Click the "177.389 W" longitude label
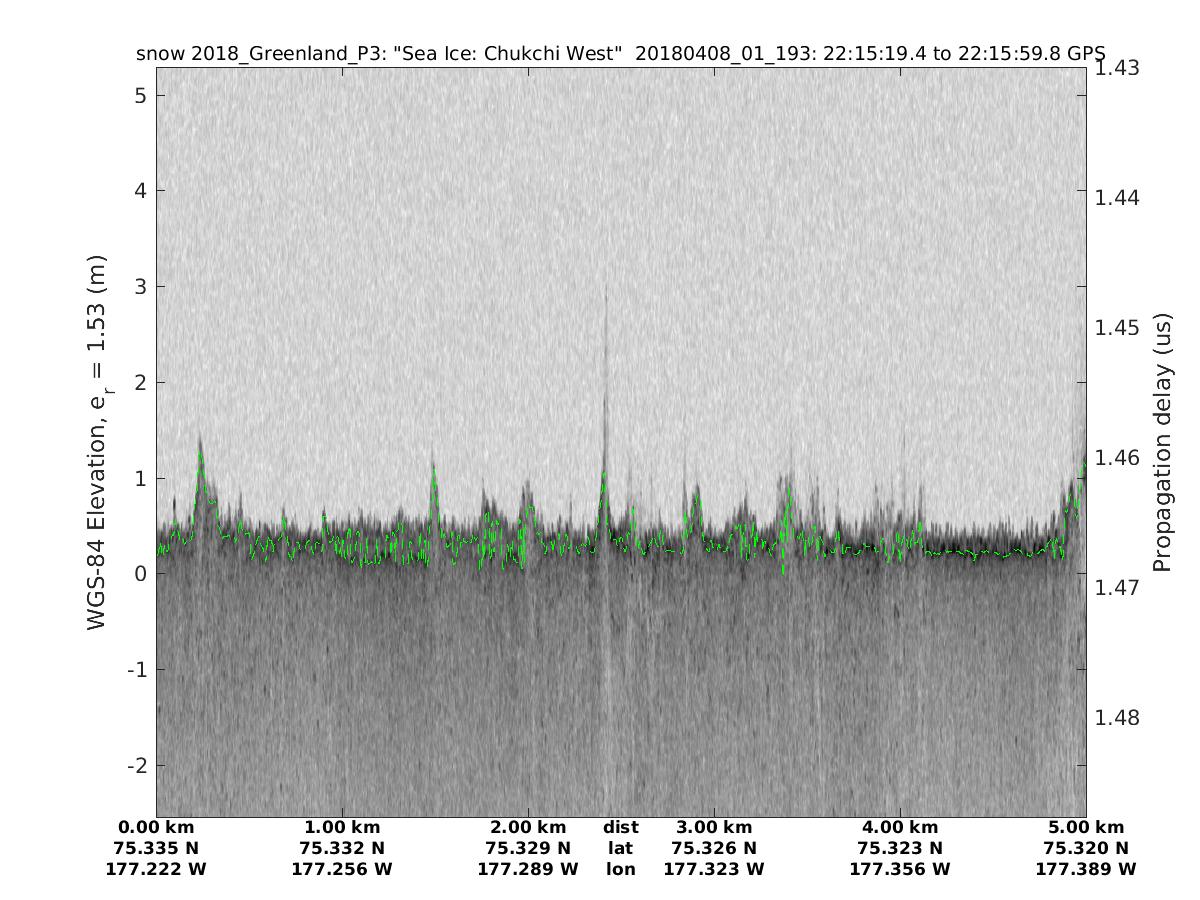Screen dimensions: 1200x900 tap(1086, 869)
